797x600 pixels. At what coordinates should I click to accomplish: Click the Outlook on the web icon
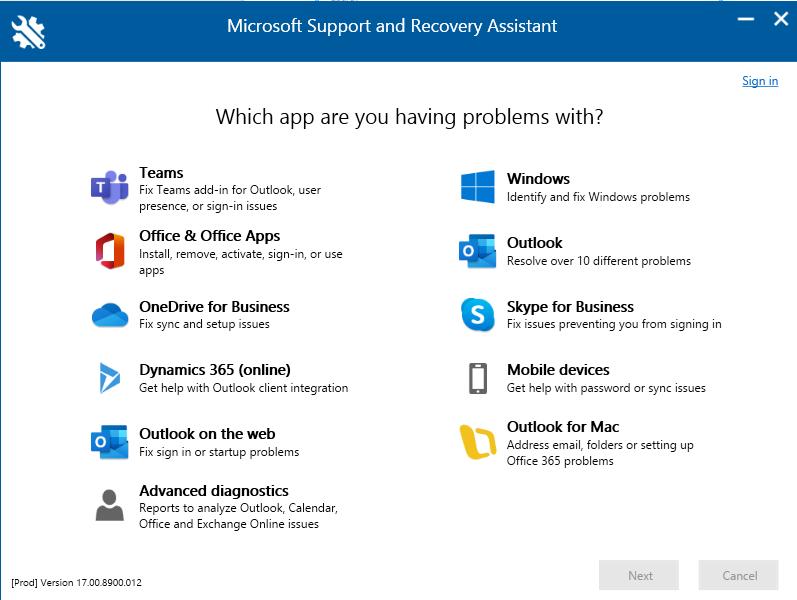(x=110, y=442)
